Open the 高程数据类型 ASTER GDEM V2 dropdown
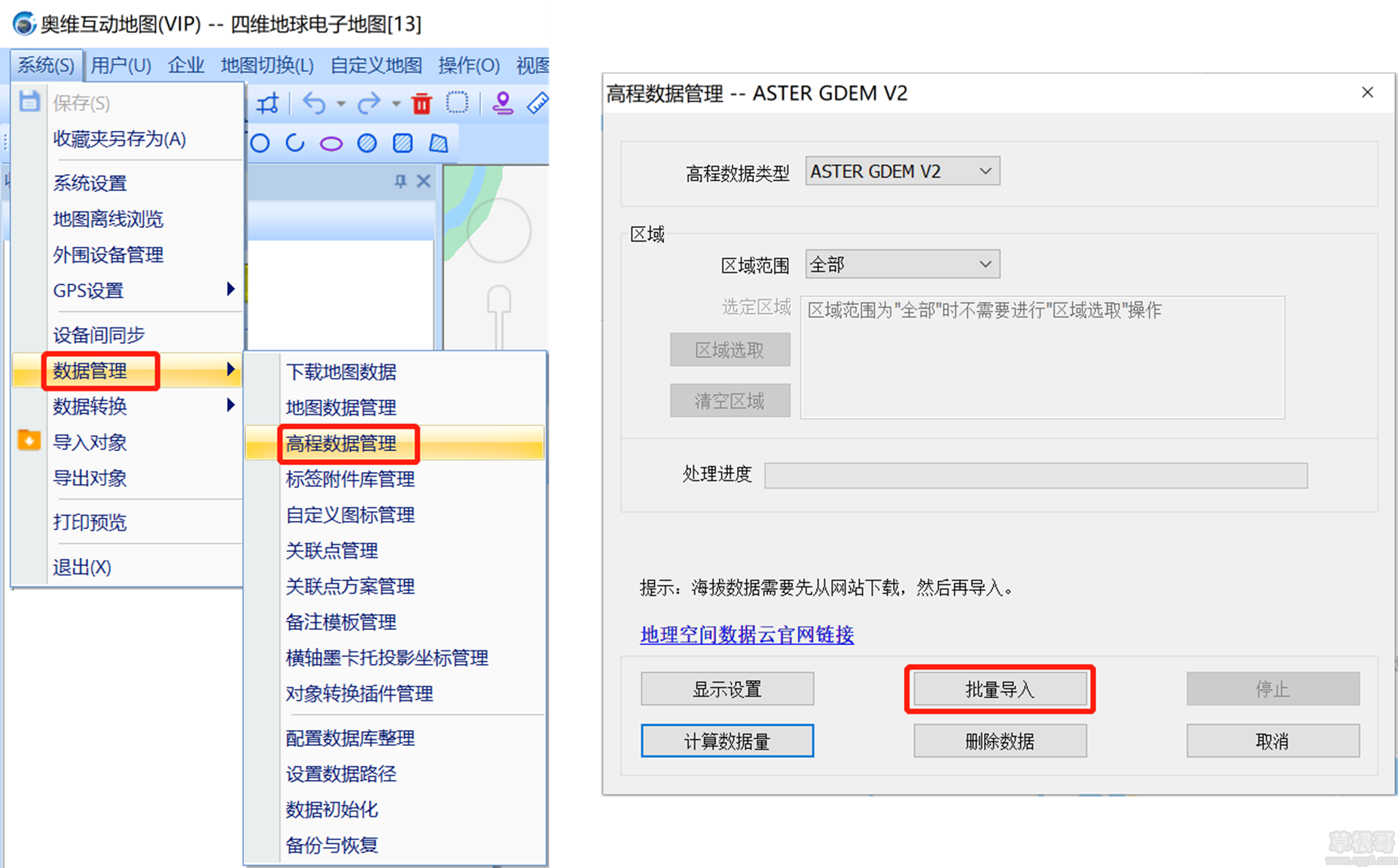The width and height of the screenshot is (1398, 868). point(903,172)
